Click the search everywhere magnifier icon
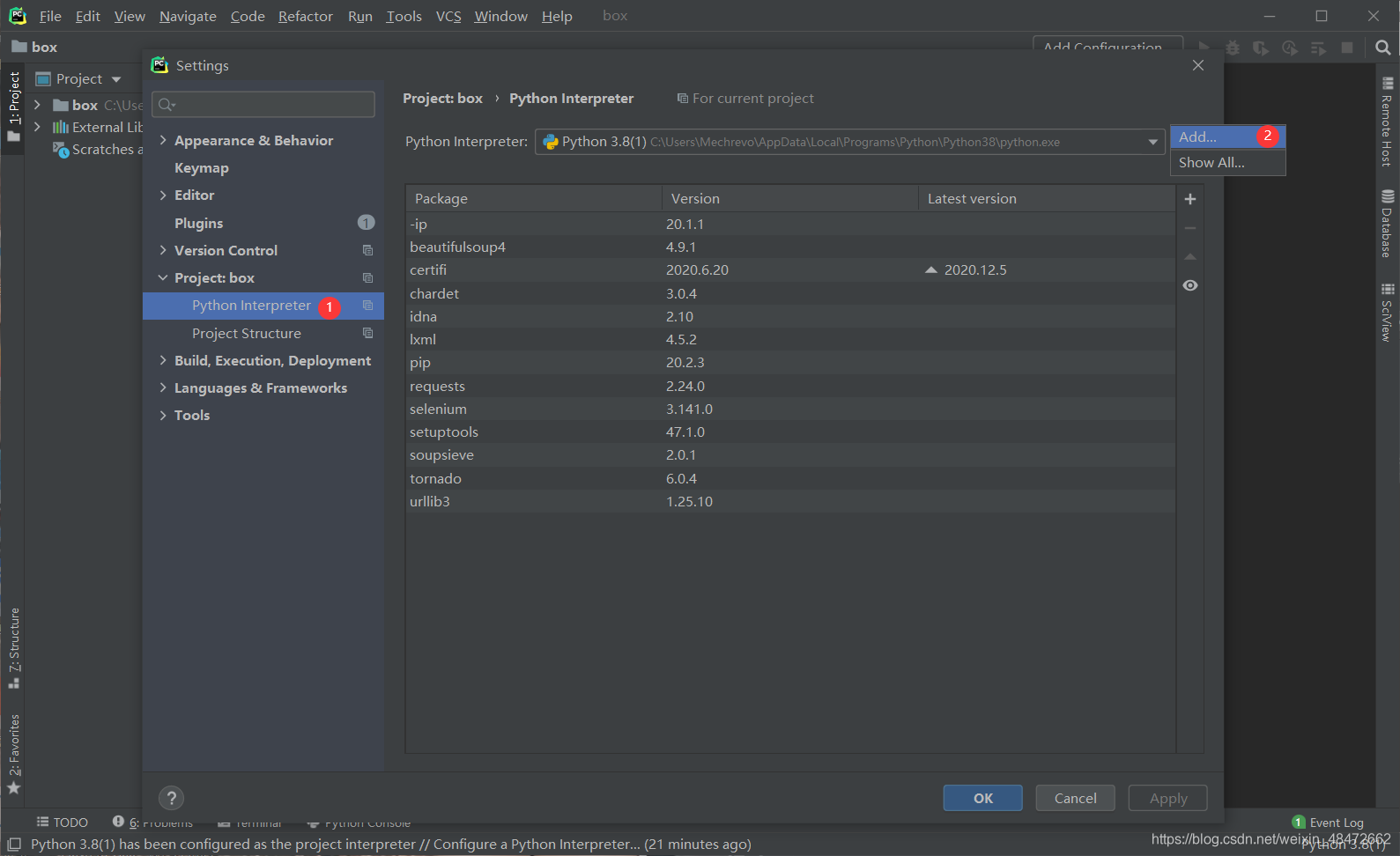 1382,48
